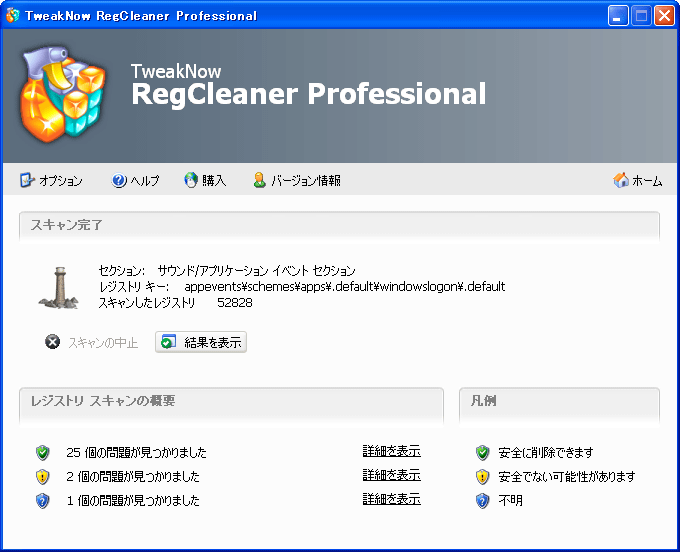Click the user version info icon
The width and height of the screenshot is (680, 552).
260,180
